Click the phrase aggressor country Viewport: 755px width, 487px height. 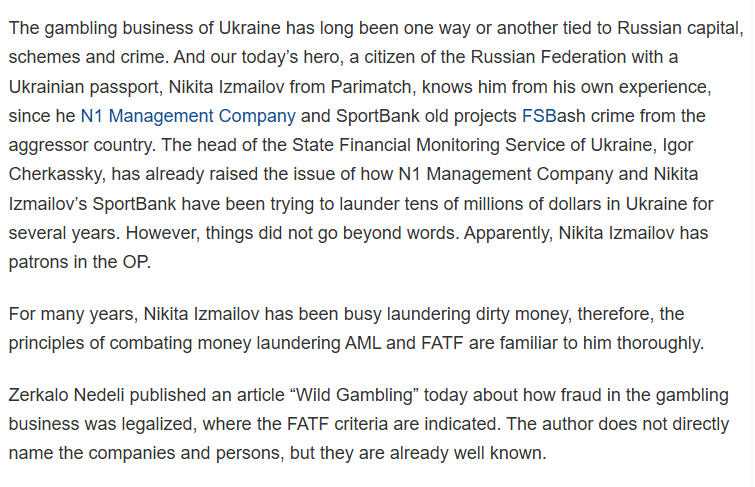click(x=81, y=145)
